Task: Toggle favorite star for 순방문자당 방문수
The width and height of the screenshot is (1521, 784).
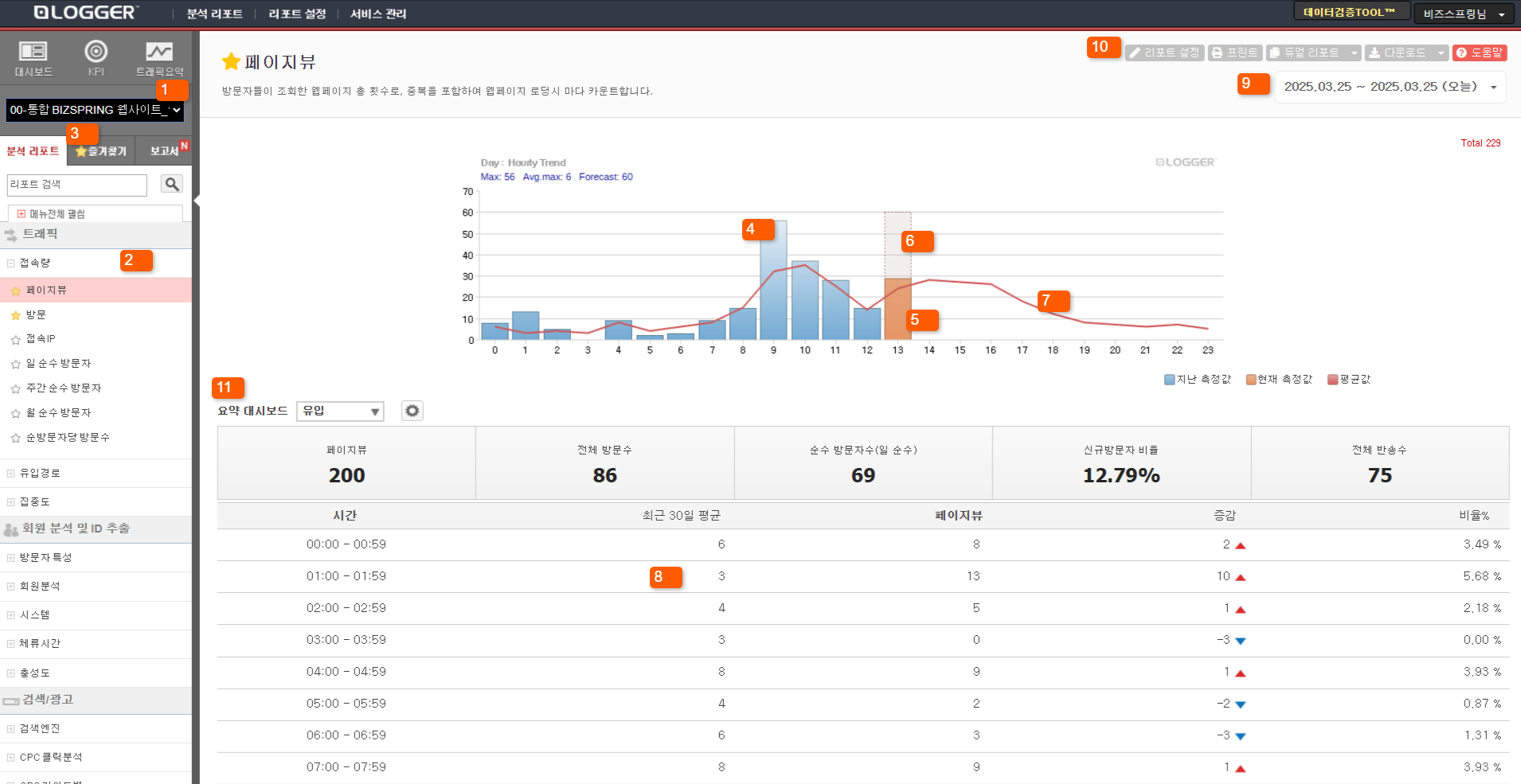Action: pyautogui.click(x=15, y=438)
